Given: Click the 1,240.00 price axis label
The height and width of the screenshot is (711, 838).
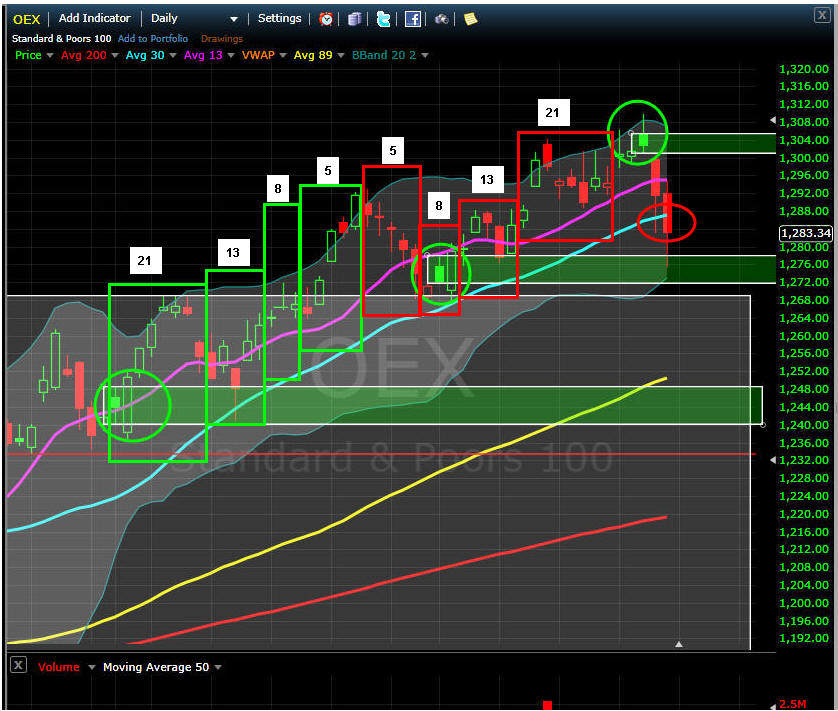Looking at the screenshot, I should click(x=804, y=425).
